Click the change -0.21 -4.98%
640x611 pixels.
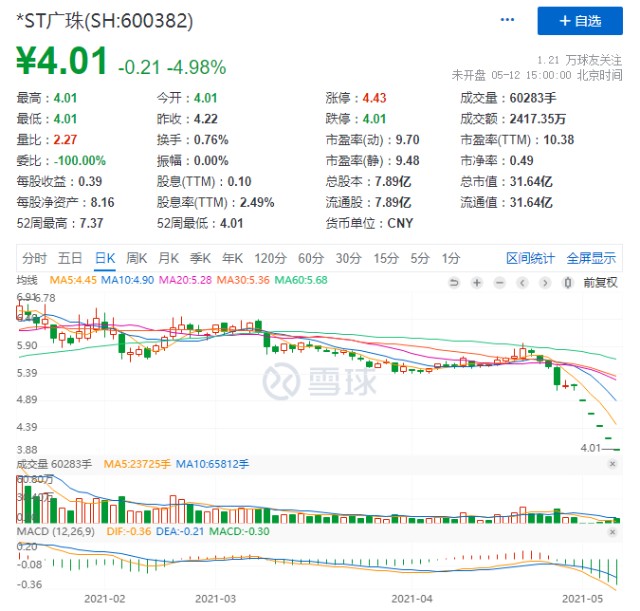pyautogui.click(x=172, y=67)
